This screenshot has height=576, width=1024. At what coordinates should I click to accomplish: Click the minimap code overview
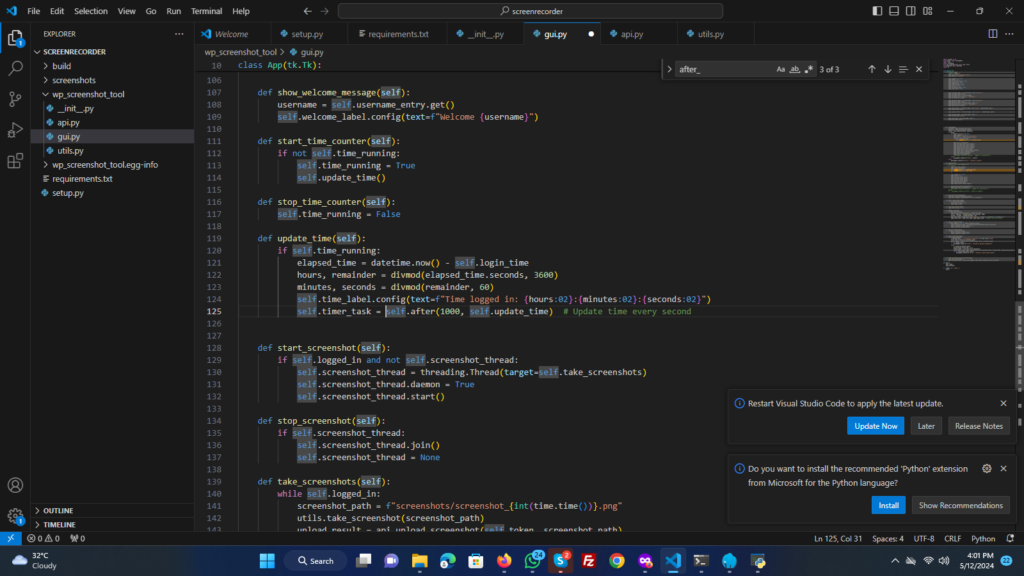pos(965,160)
